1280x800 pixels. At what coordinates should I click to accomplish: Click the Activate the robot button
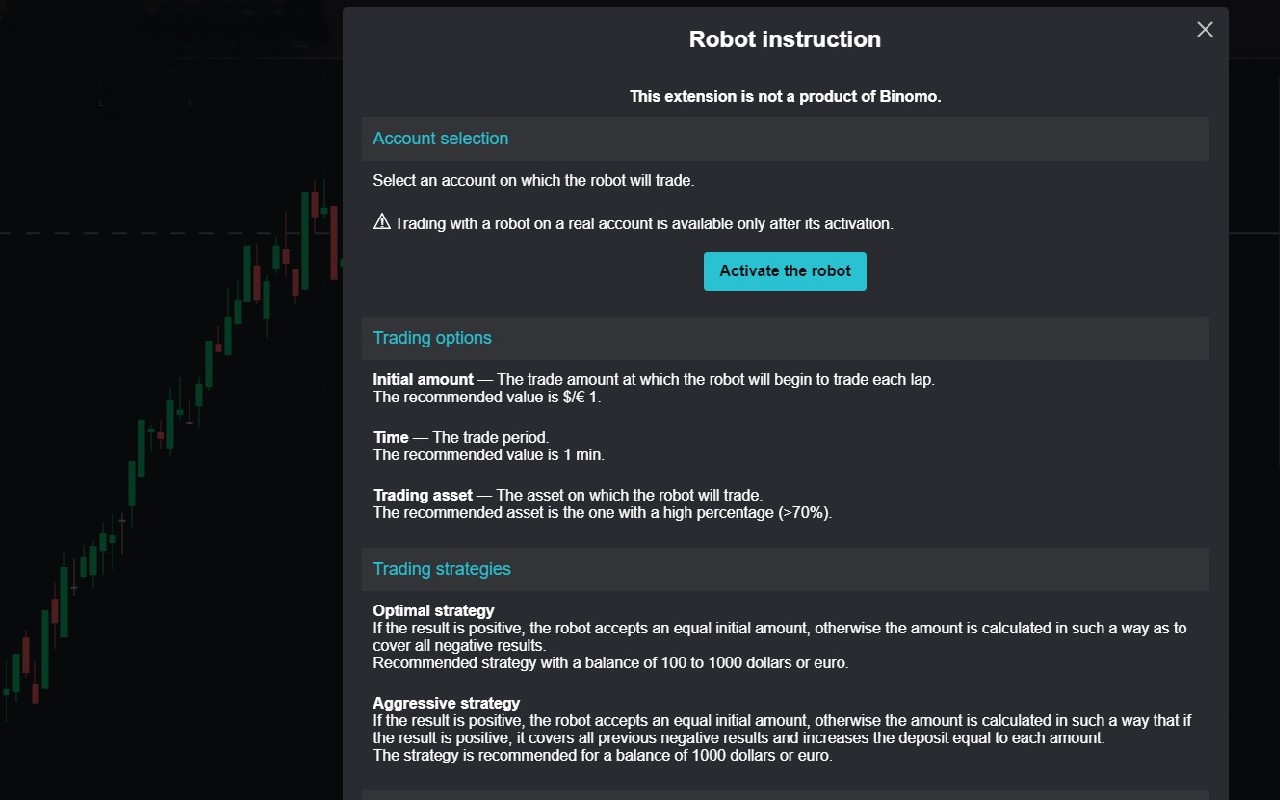point(785,271)
